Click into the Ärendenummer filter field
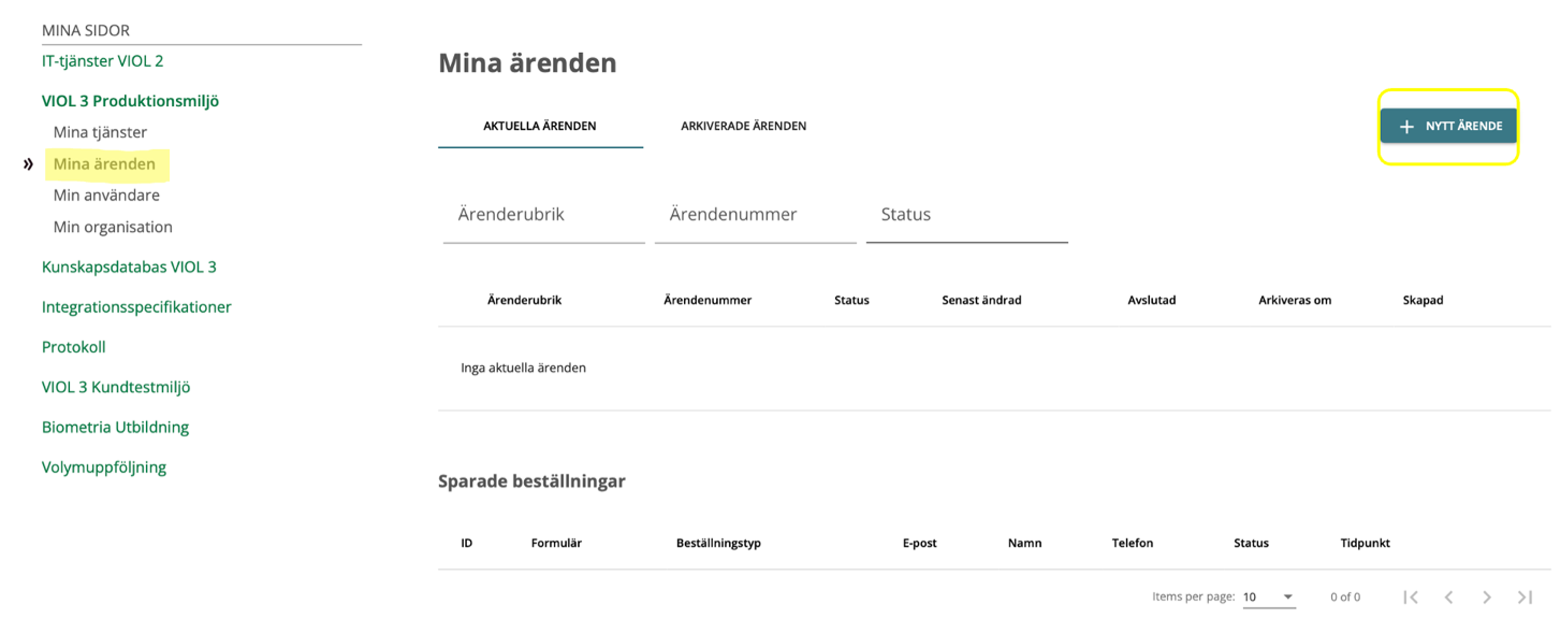Viewport: 1568px width, 632px height. [x=755, y=215]
